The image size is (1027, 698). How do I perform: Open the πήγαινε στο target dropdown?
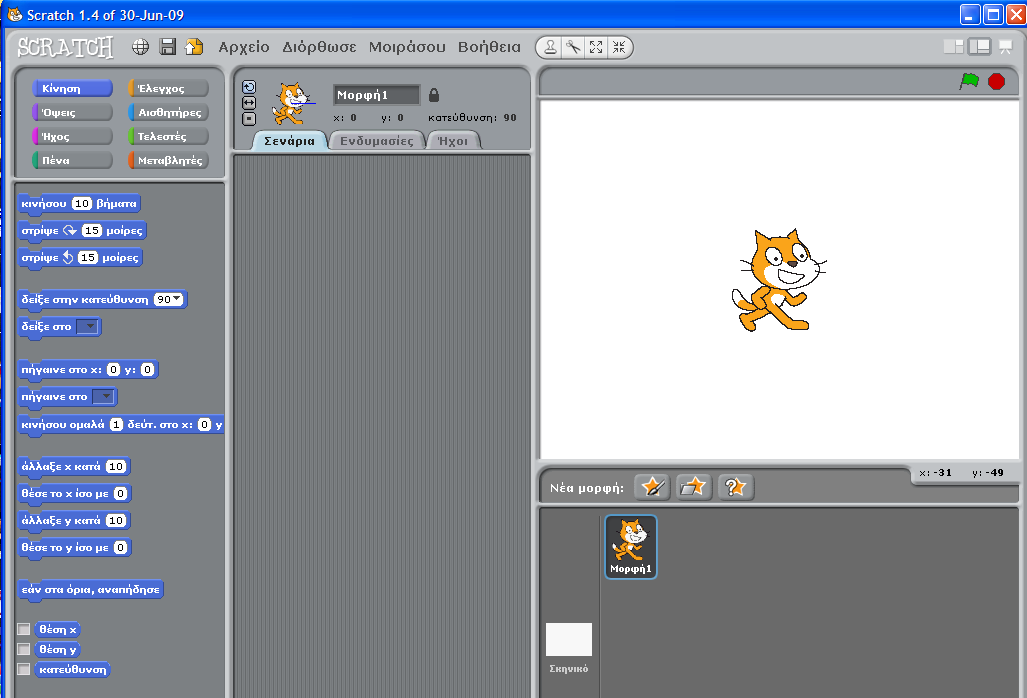tap(103, 396)
